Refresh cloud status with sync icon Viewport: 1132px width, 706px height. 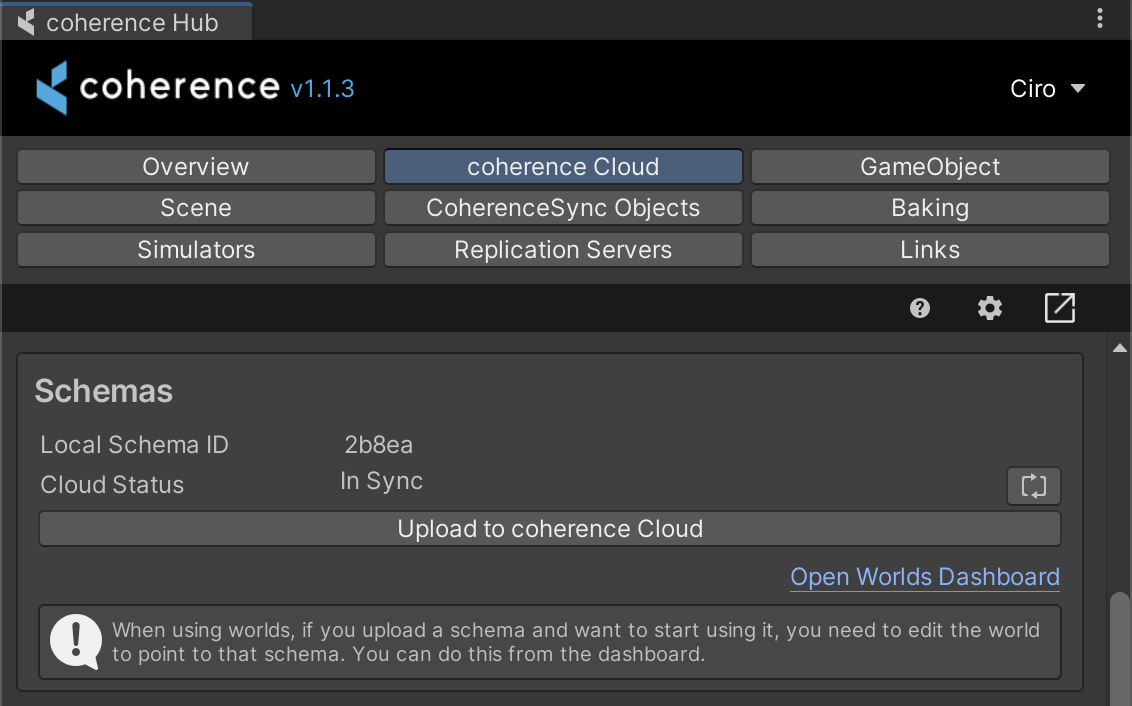1033,487
